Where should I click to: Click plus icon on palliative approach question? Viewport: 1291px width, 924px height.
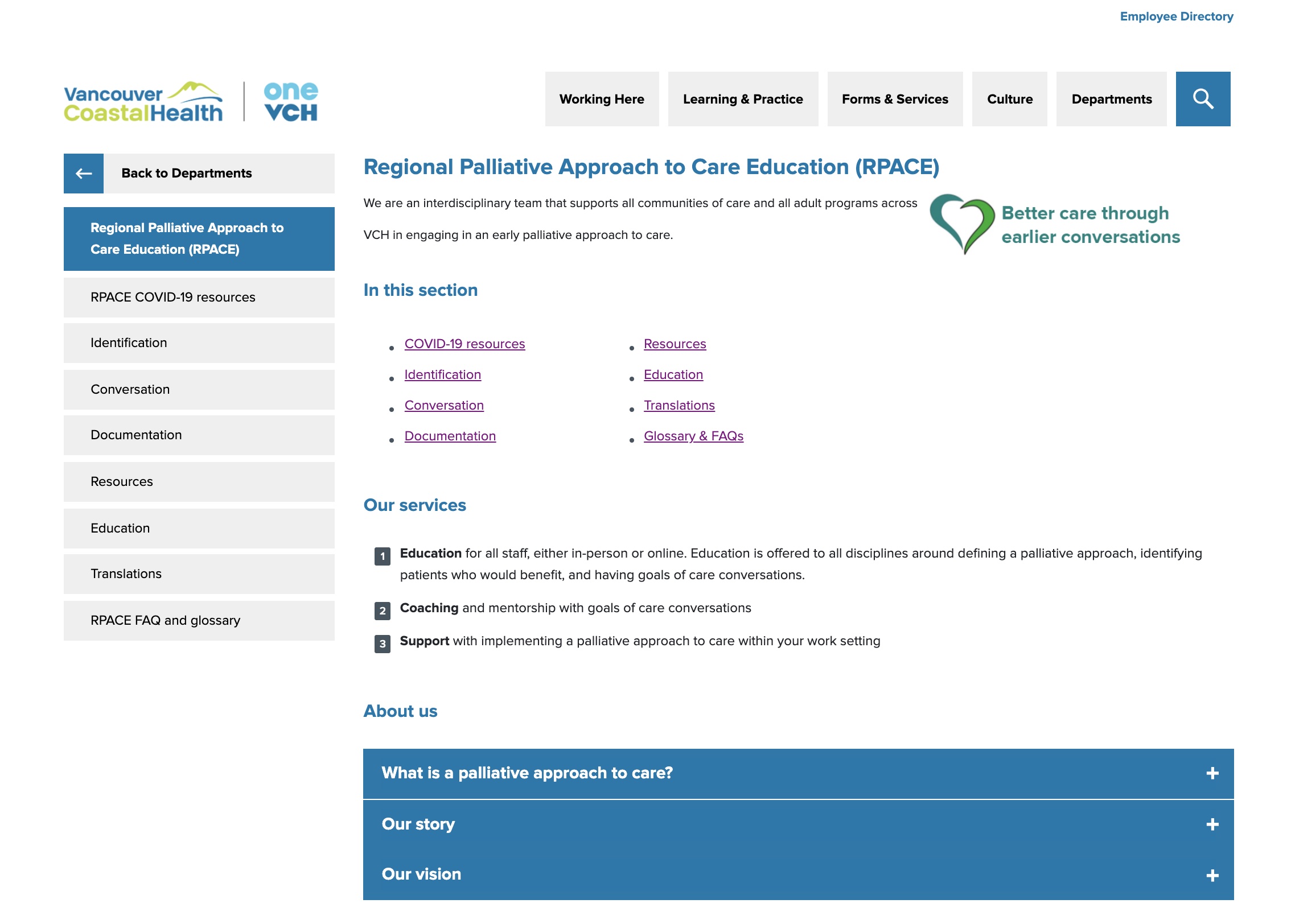tap(1212, 773)
